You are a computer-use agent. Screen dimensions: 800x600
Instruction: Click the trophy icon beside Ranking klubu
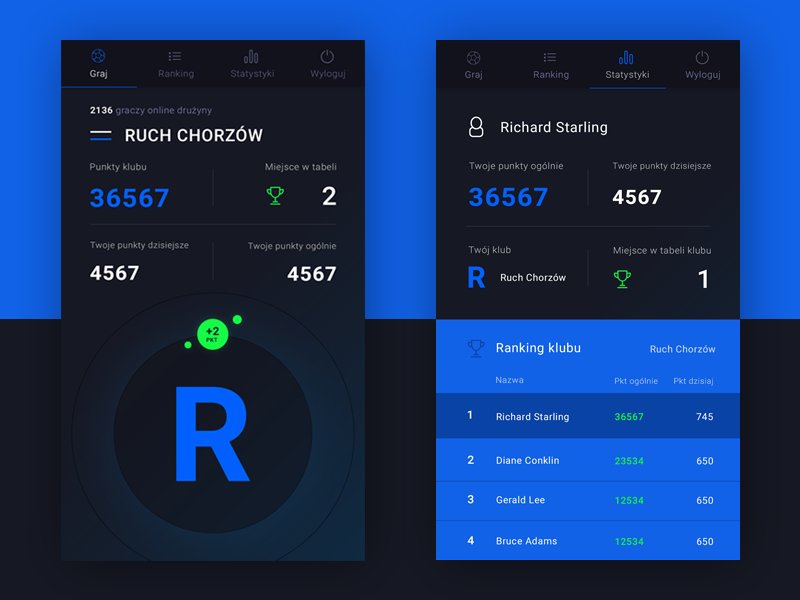[476, 348]
